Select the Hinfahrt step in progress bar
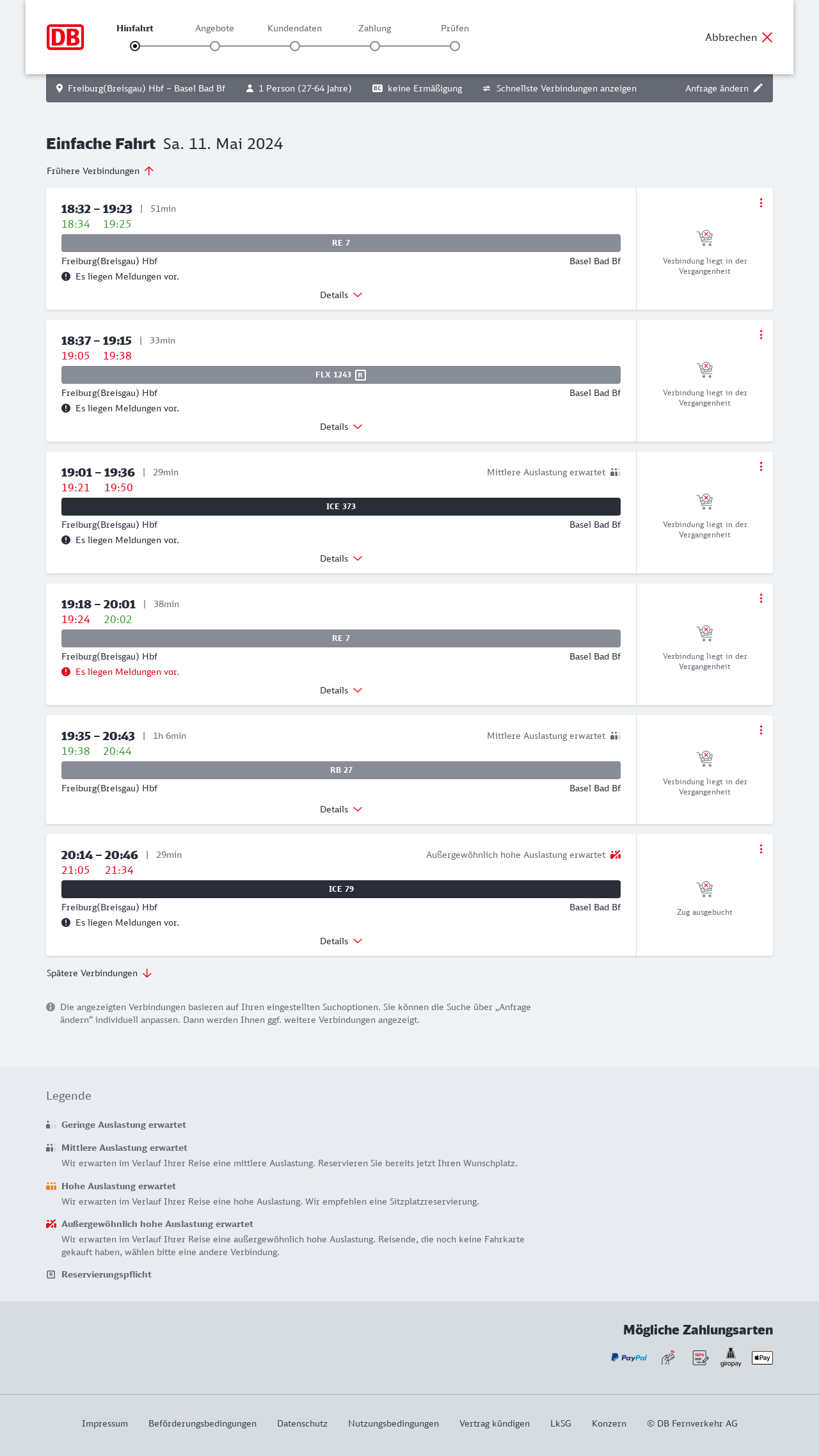This screenshot has height=1456, width=819. (135, 46)
